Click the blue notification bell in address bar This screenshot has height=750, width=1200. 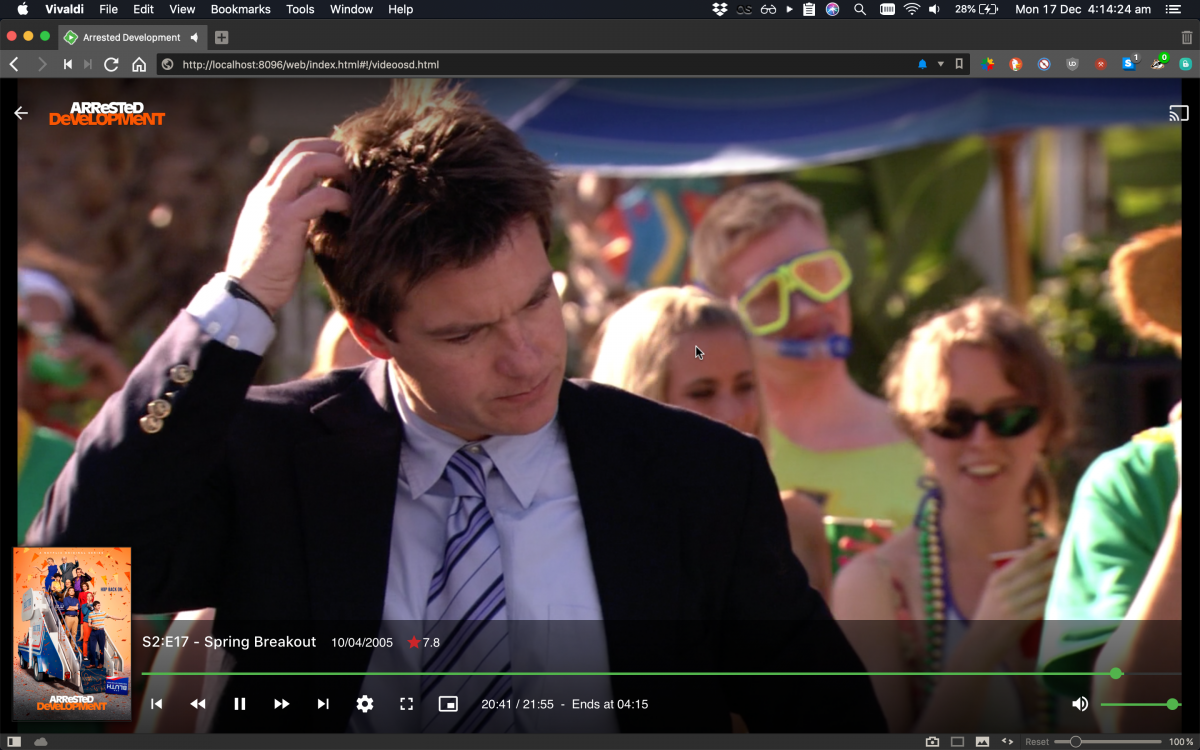click(x=922, y=64)
